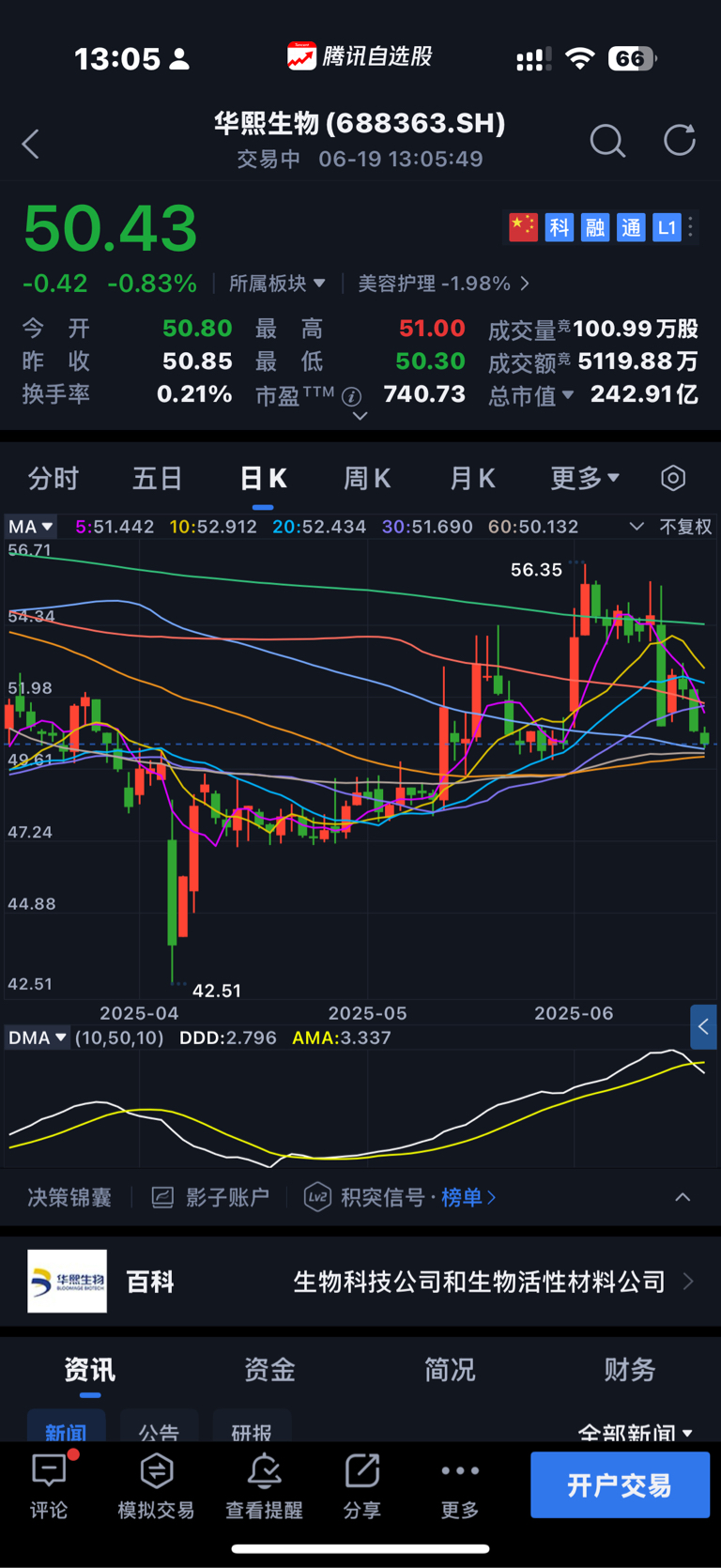Select the 资讯 tab
This screenshot has height=1568, width=721.
coord(90,1370)
